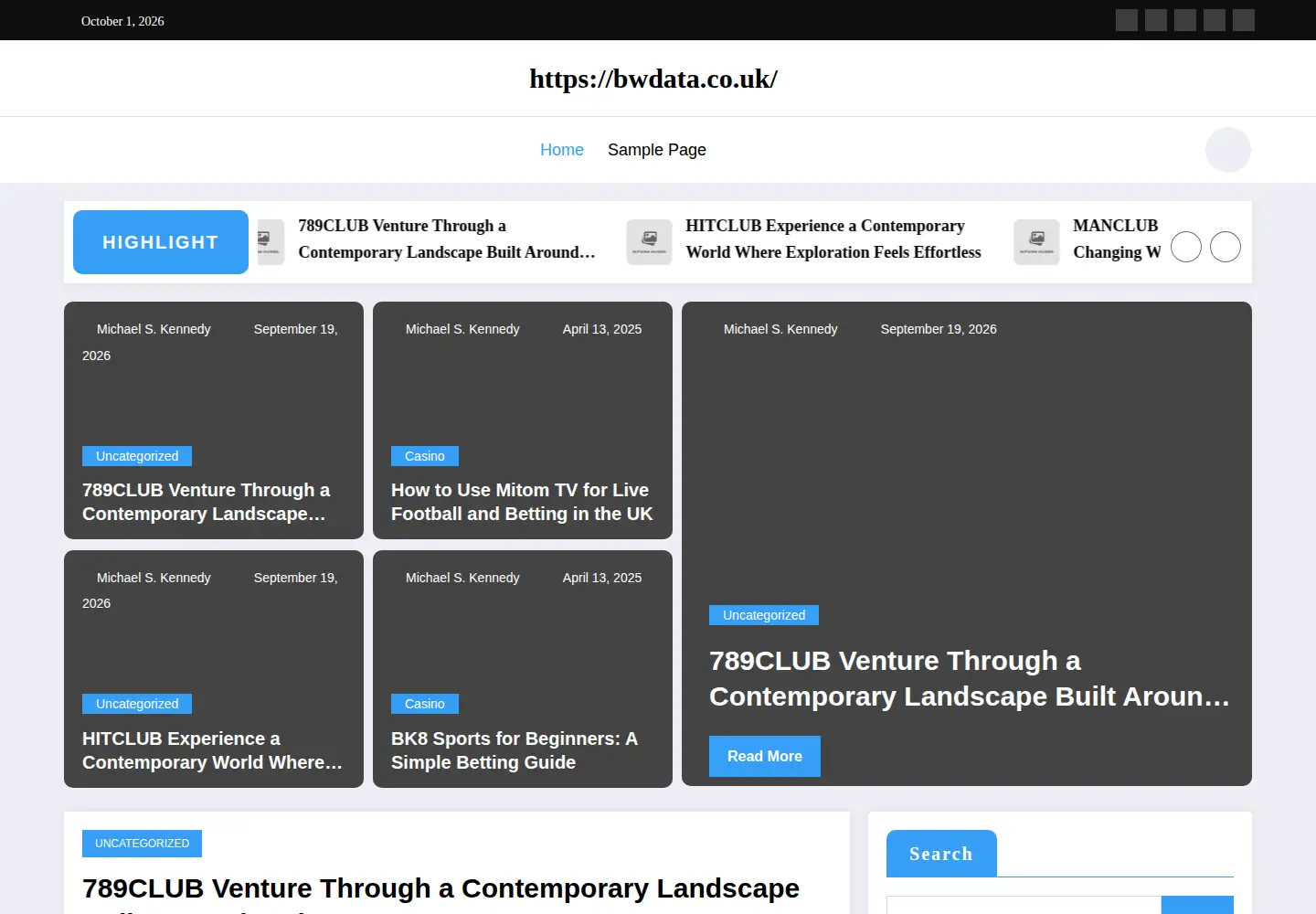Click April 13, 2025 date on BK8 Sports card

click(x=602, y=578)
